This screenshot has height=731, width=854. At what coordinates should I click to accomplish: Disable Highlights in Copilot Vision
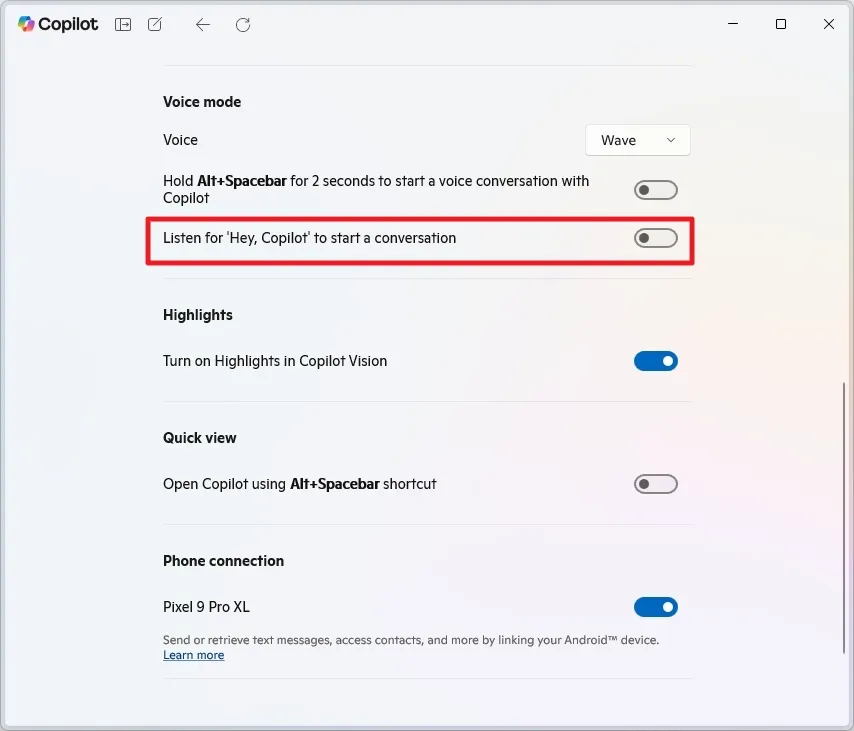pos(656,361)
